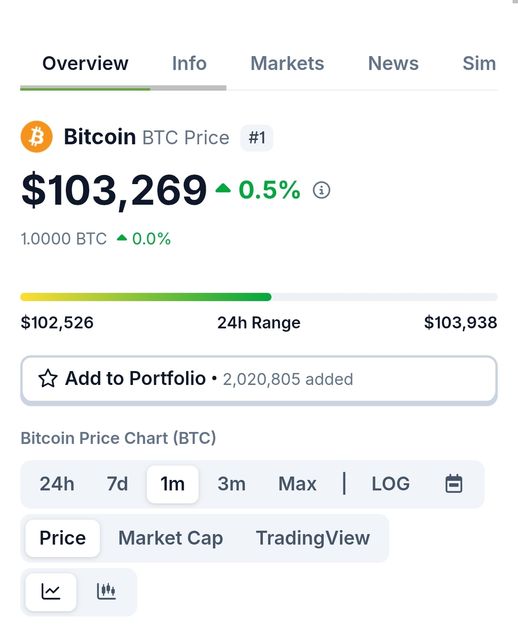Select the Max chart range
The image size is (518, 640).
[297, 484]
